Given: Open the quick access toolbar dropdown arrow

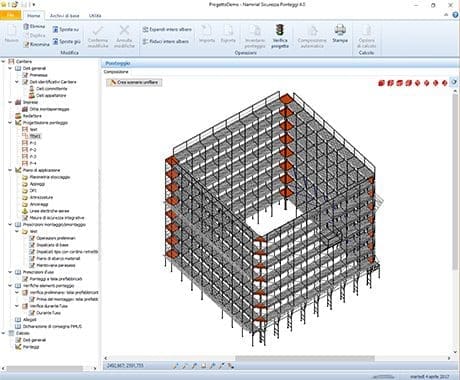Looking at the screenshot, I should pyautogui.click(x=34, y=5).
